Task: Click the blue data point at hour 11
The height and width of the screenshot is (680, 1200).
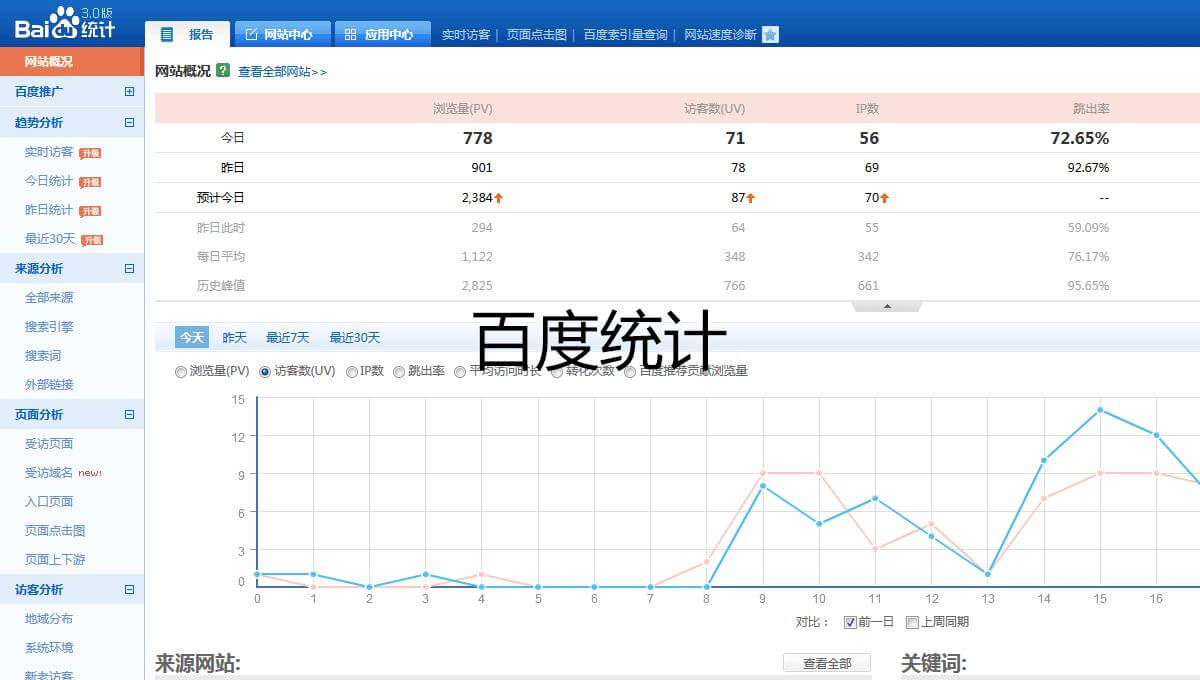Action: [x=875, y=498]
